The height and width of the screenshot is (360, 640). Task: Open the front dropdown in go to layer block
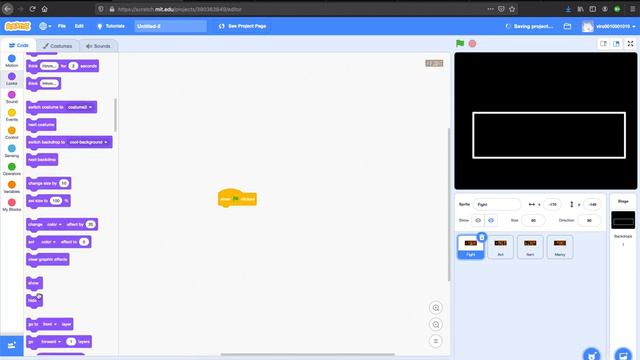coord(49,324)
